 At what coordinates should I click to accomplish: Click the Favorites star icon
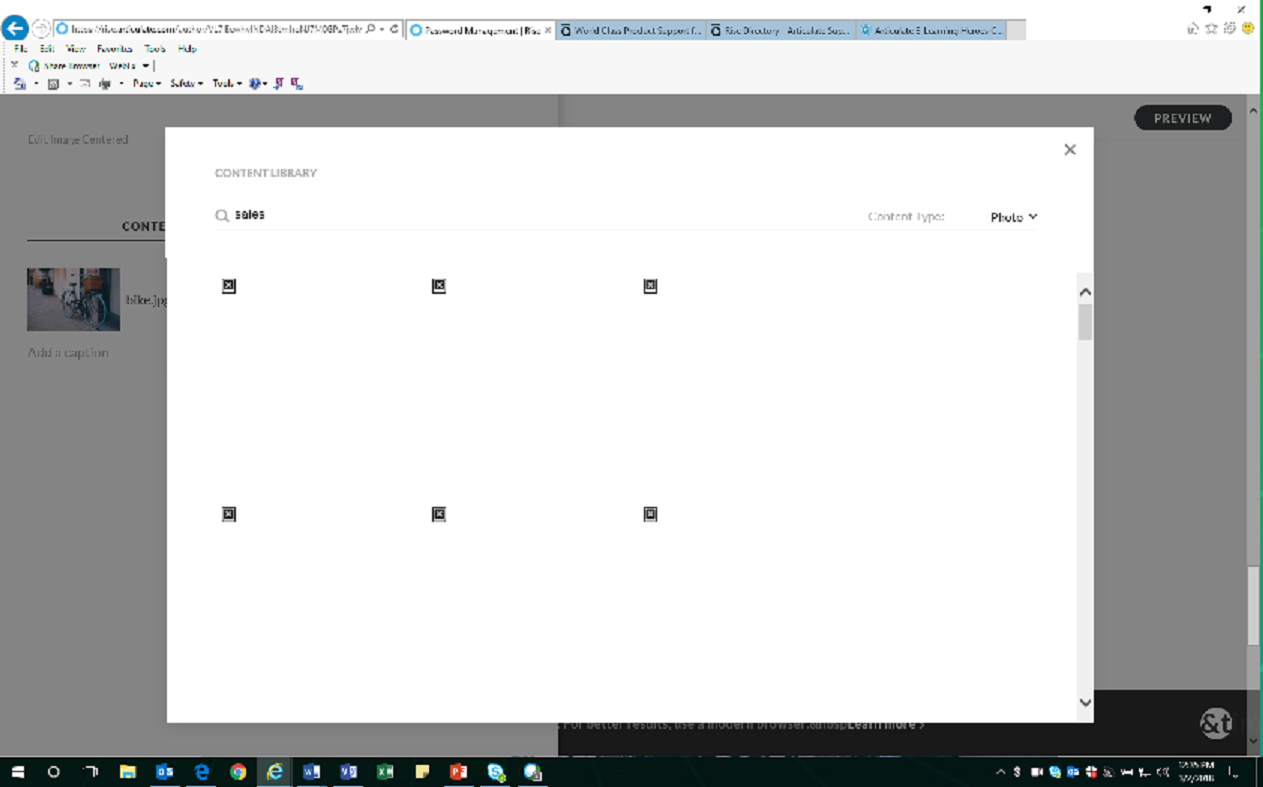click(x=1211, y=28)
